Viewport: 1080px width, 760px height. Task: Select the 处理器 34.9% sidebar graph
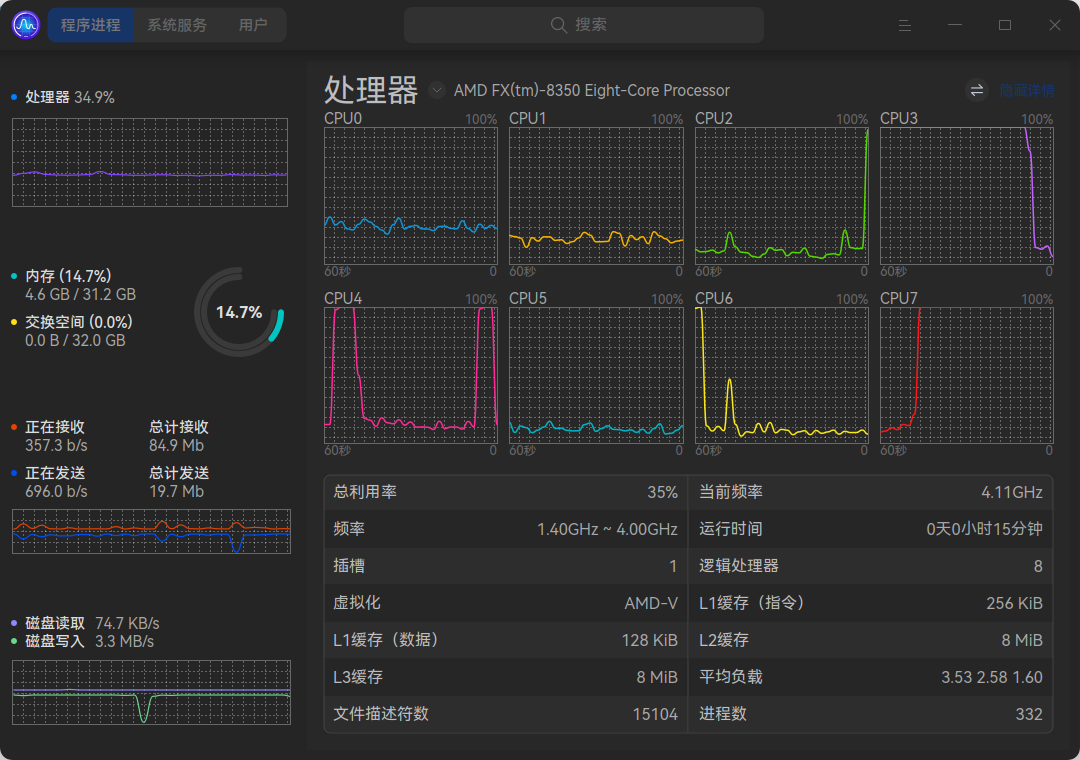pyautogui.click(x=150, y=162)
